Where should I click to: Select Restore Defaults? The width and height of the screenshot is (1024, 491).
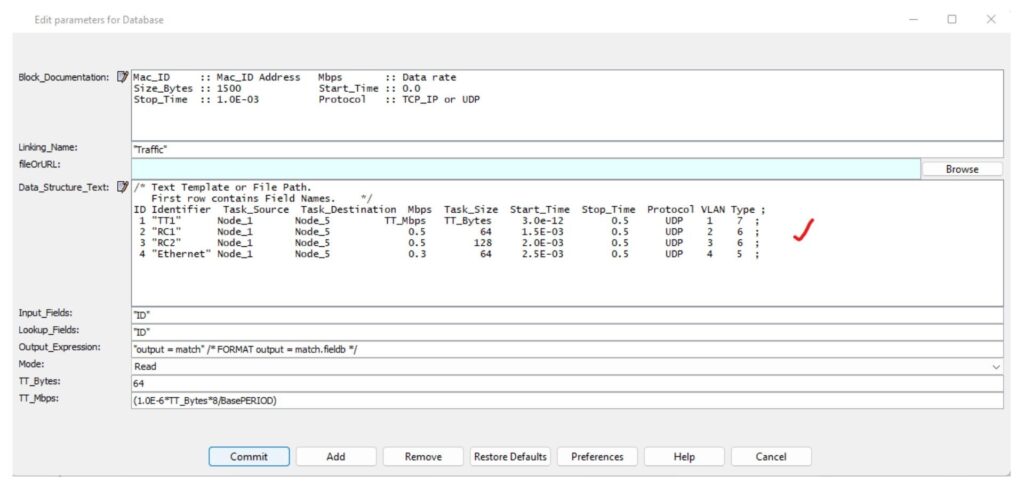pos(510,456)
